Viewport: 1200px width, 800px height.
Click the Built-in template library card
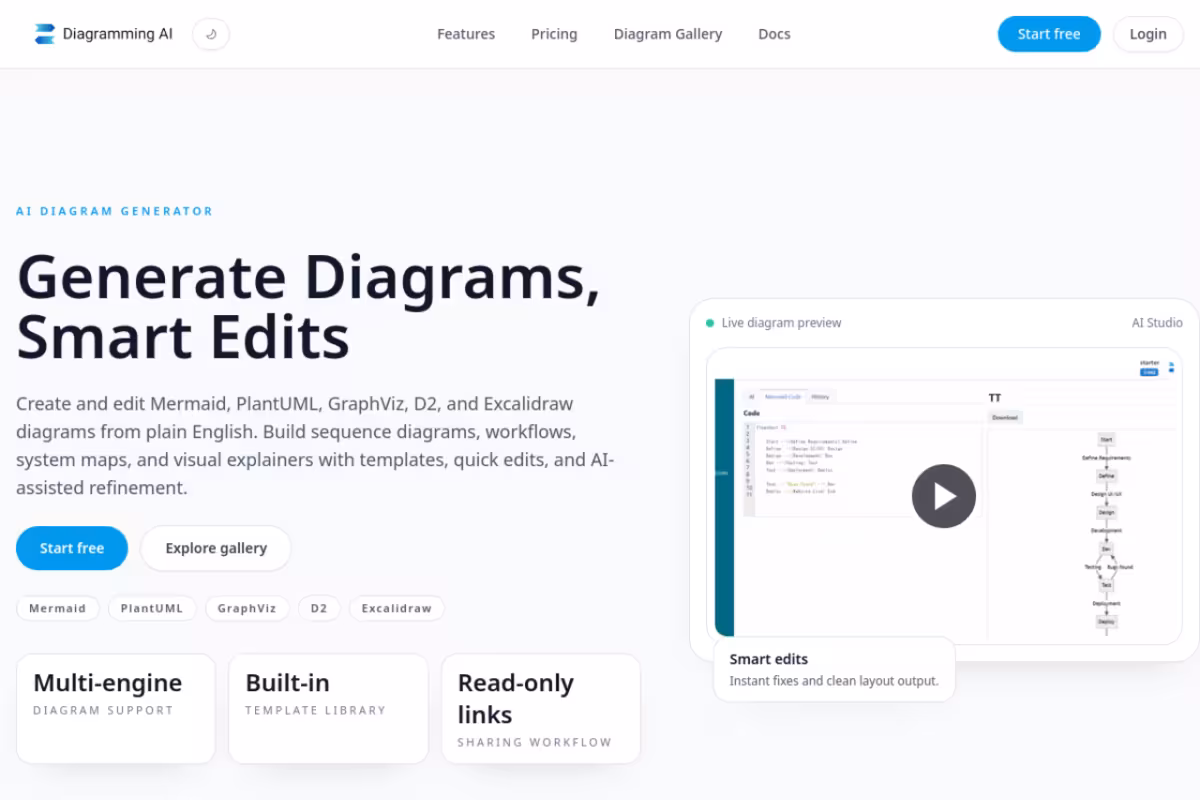click(x=328, y=709)
